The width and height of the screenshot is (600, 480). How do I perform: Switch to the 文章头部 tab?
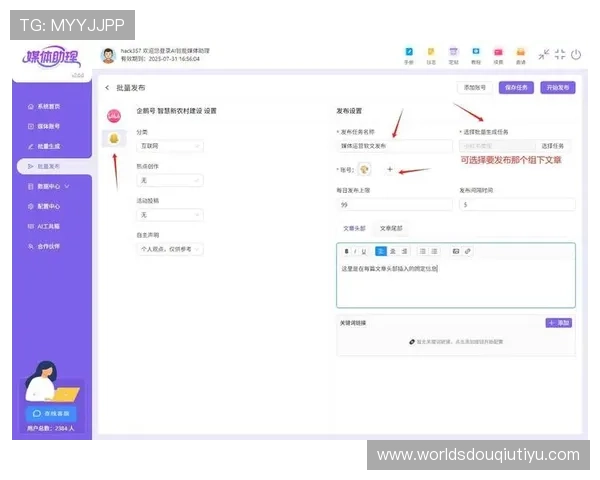pos(354,229)
